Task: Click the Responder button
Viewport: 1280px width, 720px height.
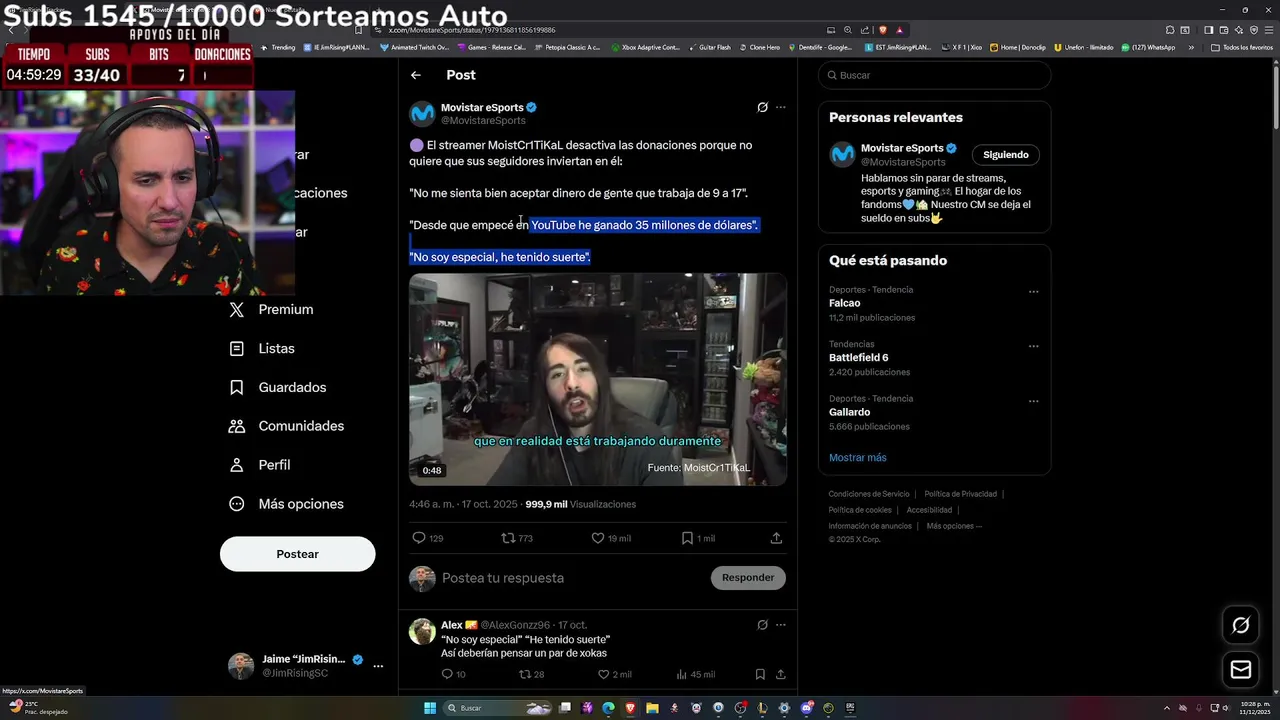Action: click(x=748, y=578)
